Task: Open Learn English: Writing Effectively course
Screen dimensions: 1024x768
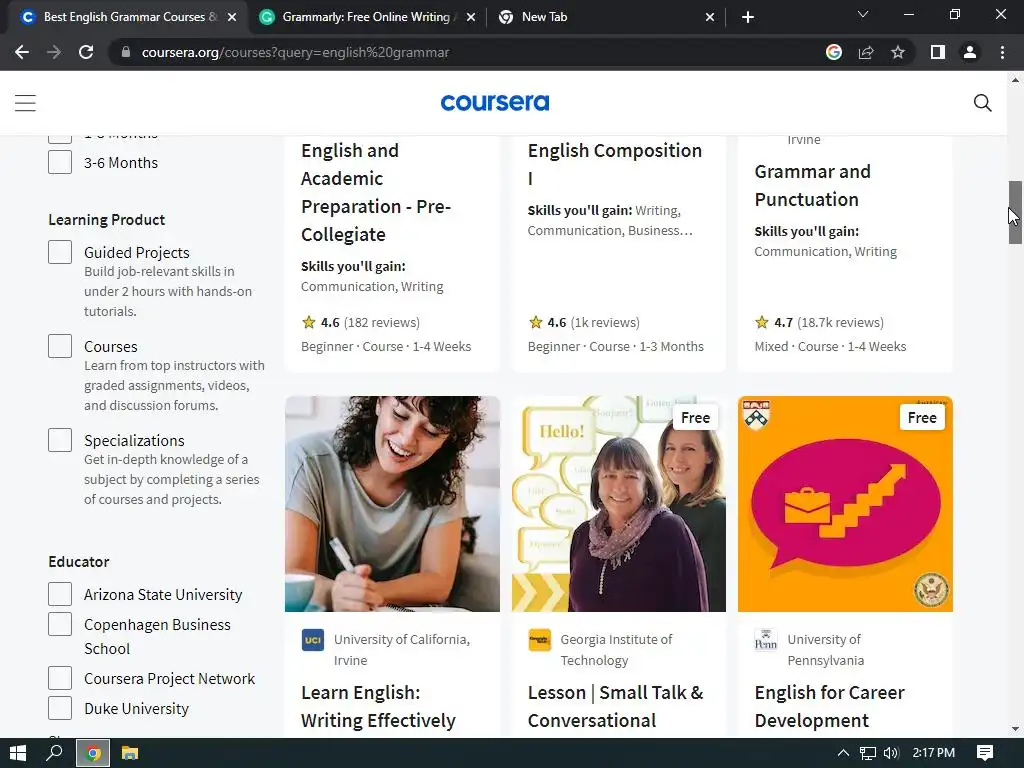Action: tap(378, 706)
